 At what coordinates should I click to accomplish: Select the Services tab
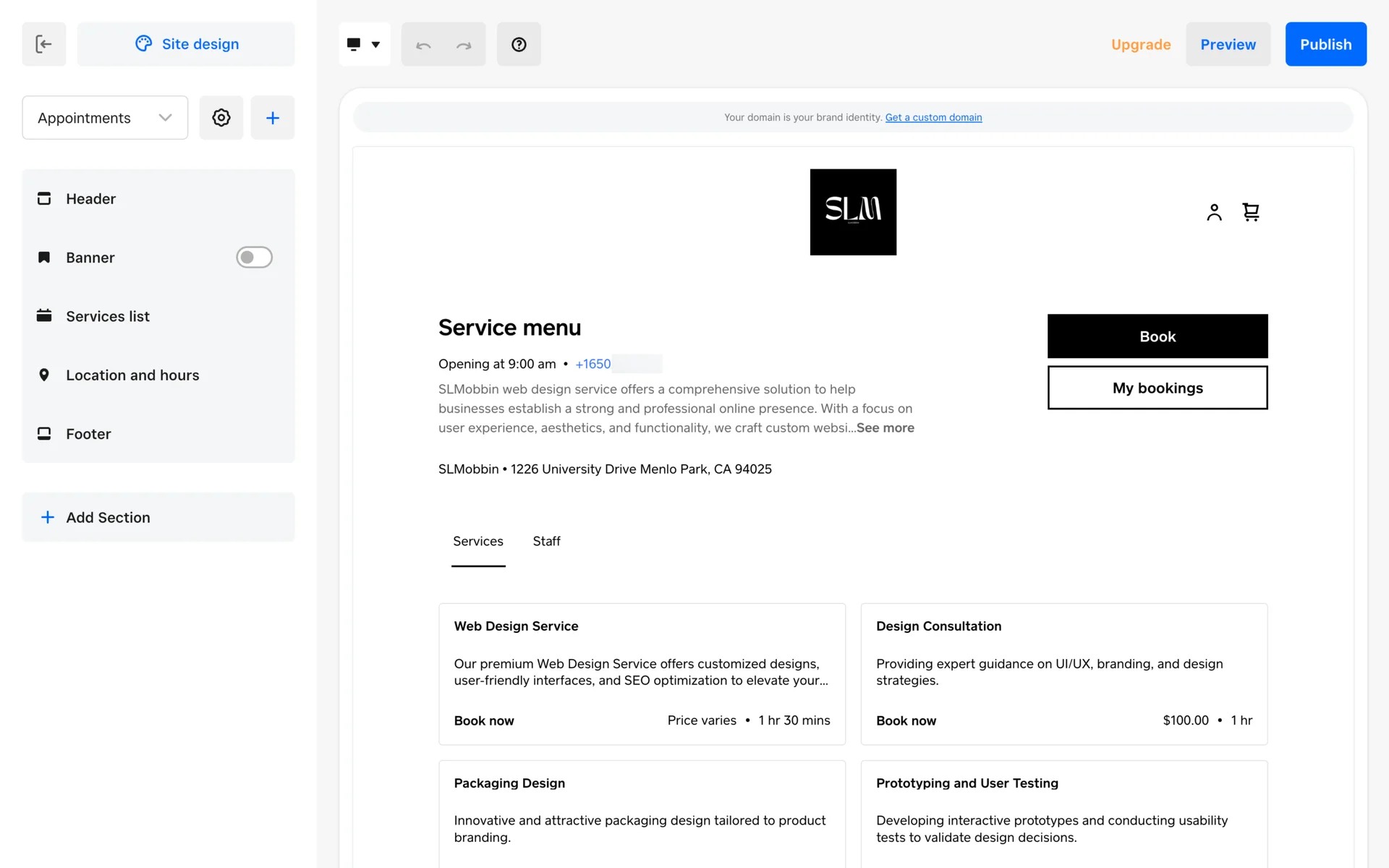tap(477, 541)
